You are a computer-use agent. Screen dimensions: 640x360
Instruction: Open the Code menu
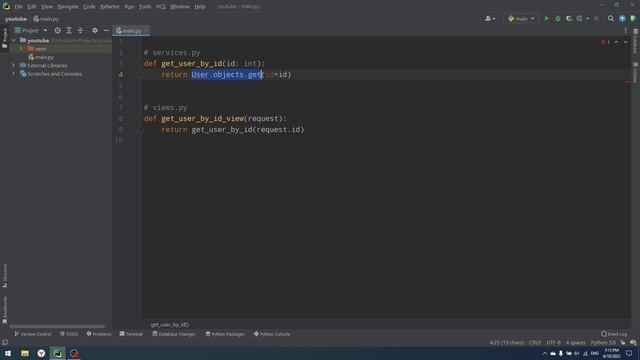coord(89,7)
